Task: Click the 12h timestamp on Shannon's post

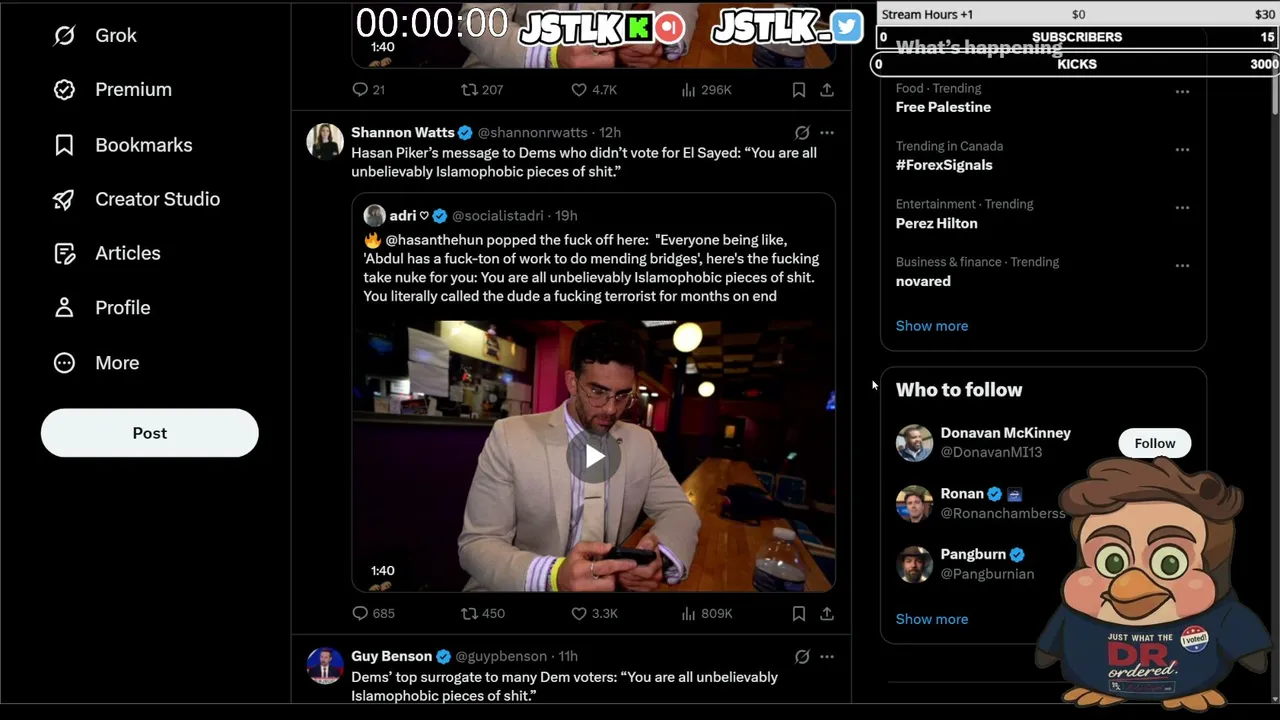Action: point(610,132)
